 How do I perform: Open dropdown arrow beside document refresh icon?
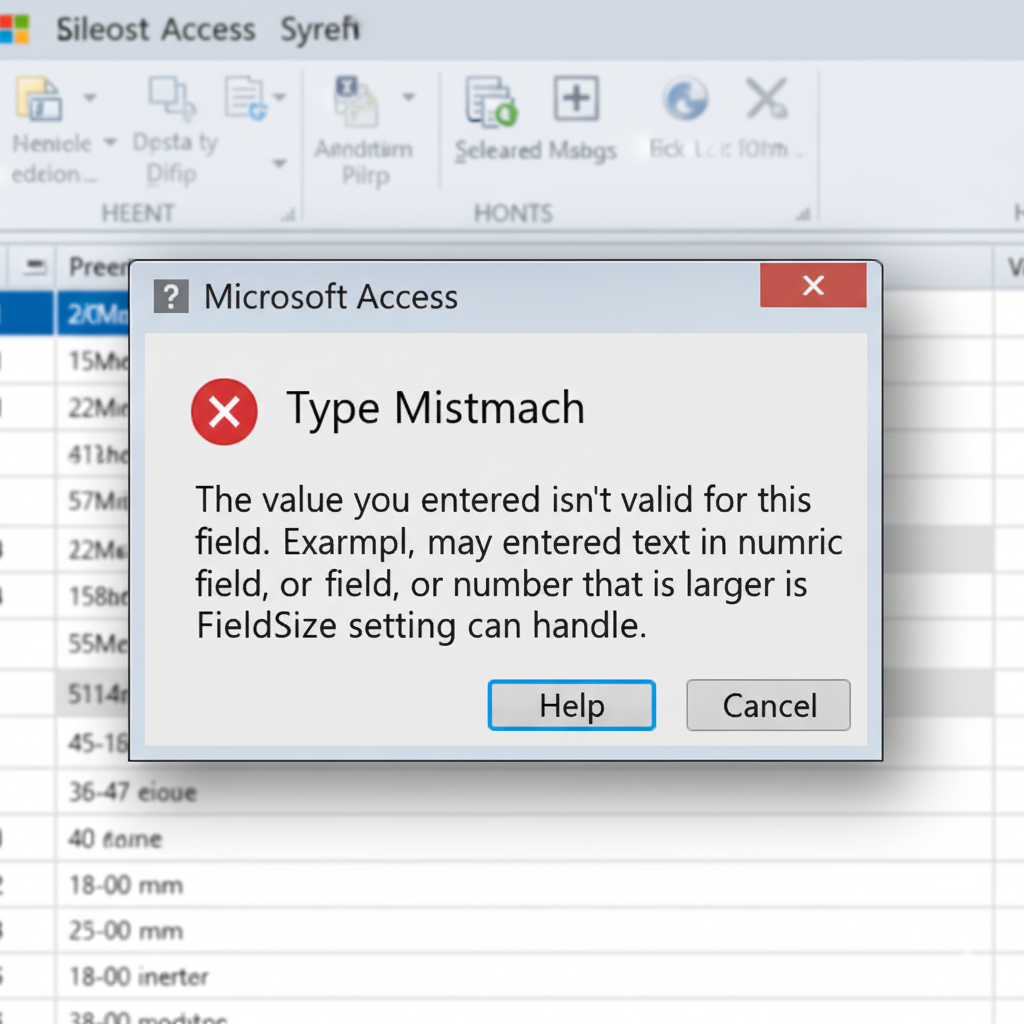(279, 98)
